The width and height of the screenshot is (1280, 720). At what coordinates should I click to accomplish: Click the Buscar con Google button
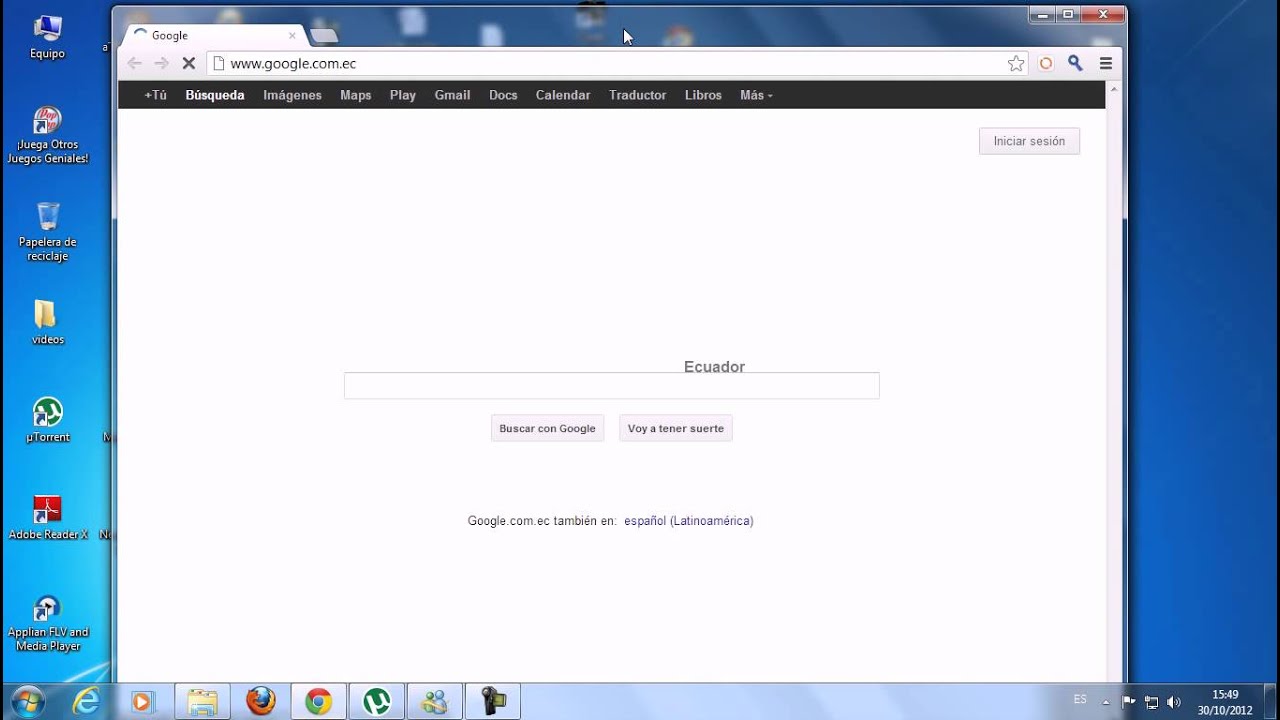tap(547, 428)
